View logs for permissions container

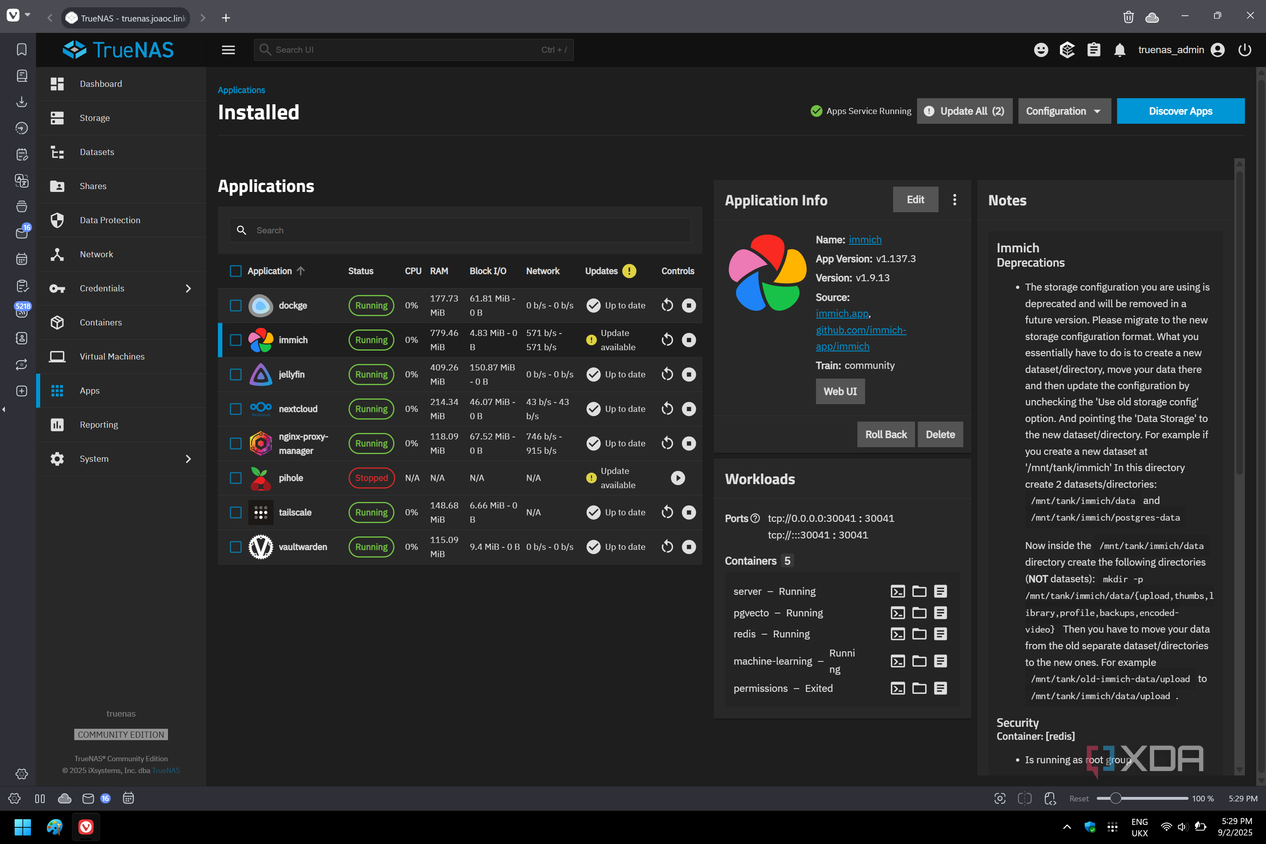click(940, 688)
